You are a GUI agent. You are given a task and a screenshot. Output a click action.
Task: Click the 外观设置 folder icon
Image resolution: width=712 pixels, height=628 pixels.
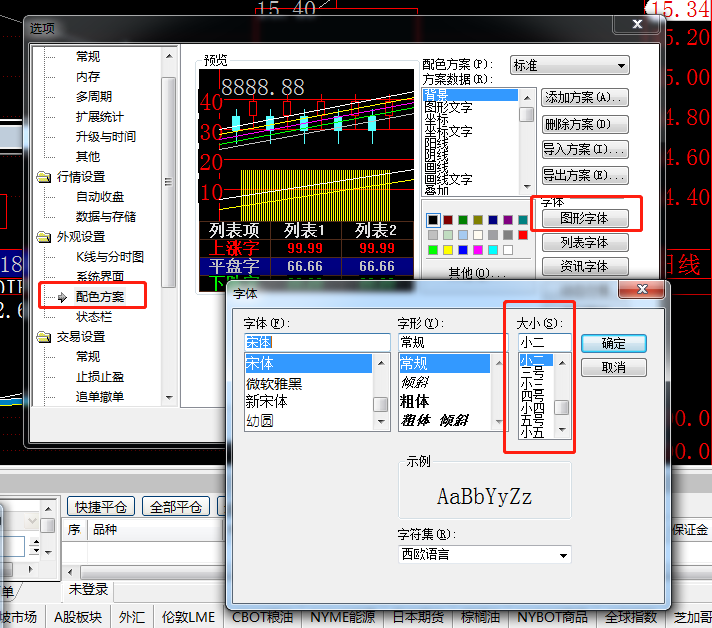[44, 237]
